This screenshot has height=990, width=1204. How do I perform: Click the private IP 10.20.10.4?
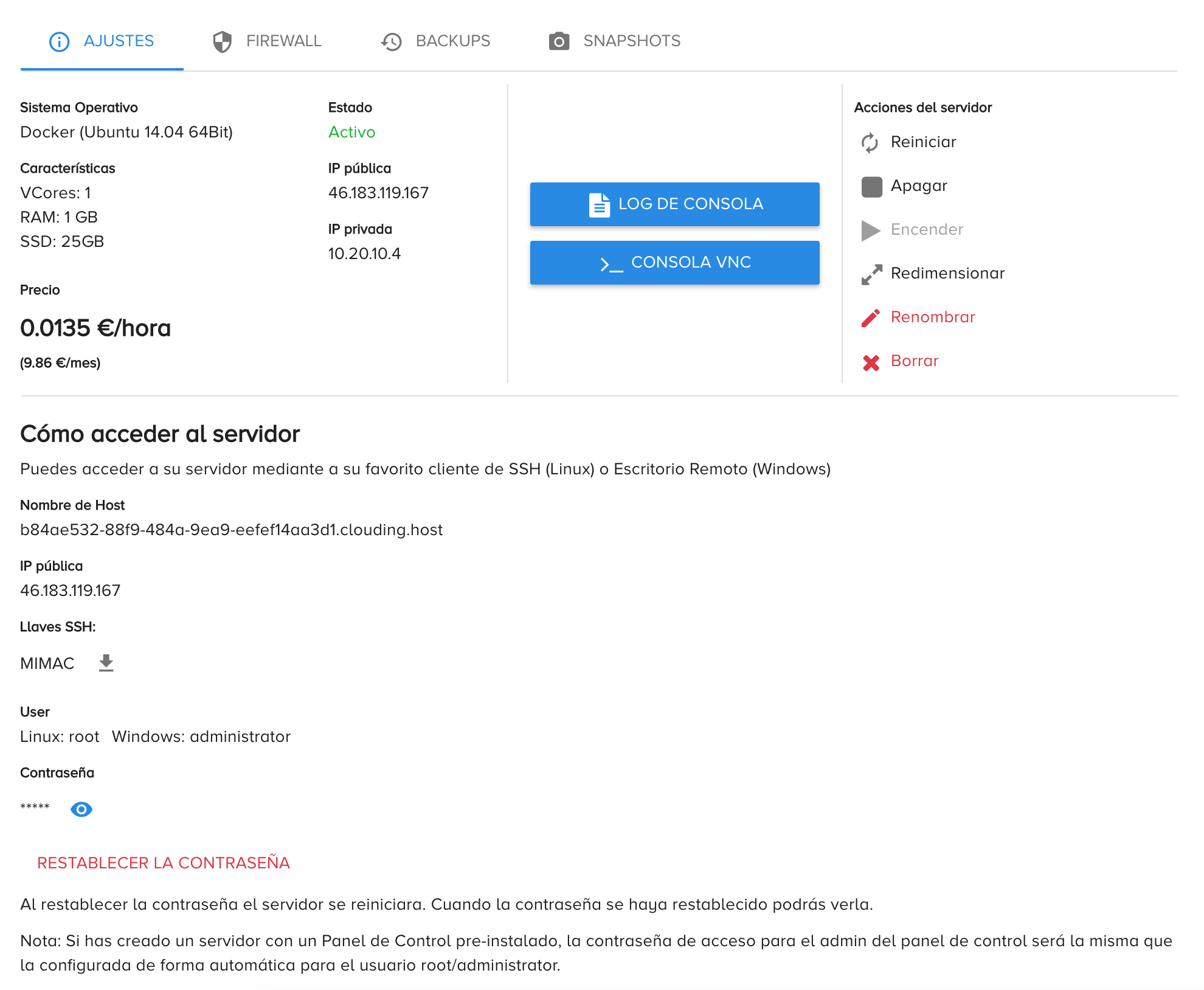[x=364, y=254]
